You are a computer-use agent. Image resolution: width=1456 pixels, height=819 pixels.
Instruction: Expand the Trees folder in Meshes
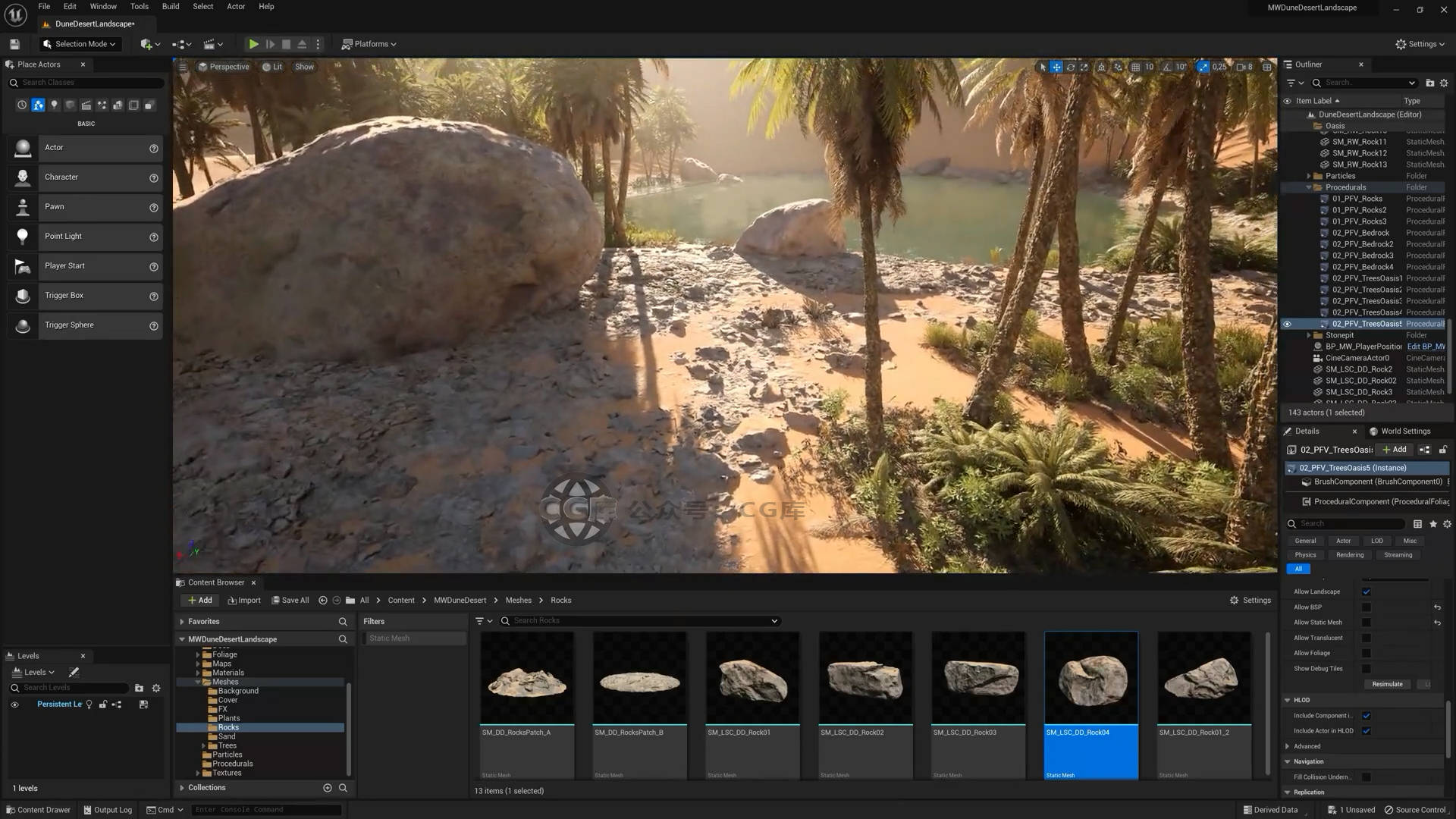pyautogui.click(x=204, y=746)
